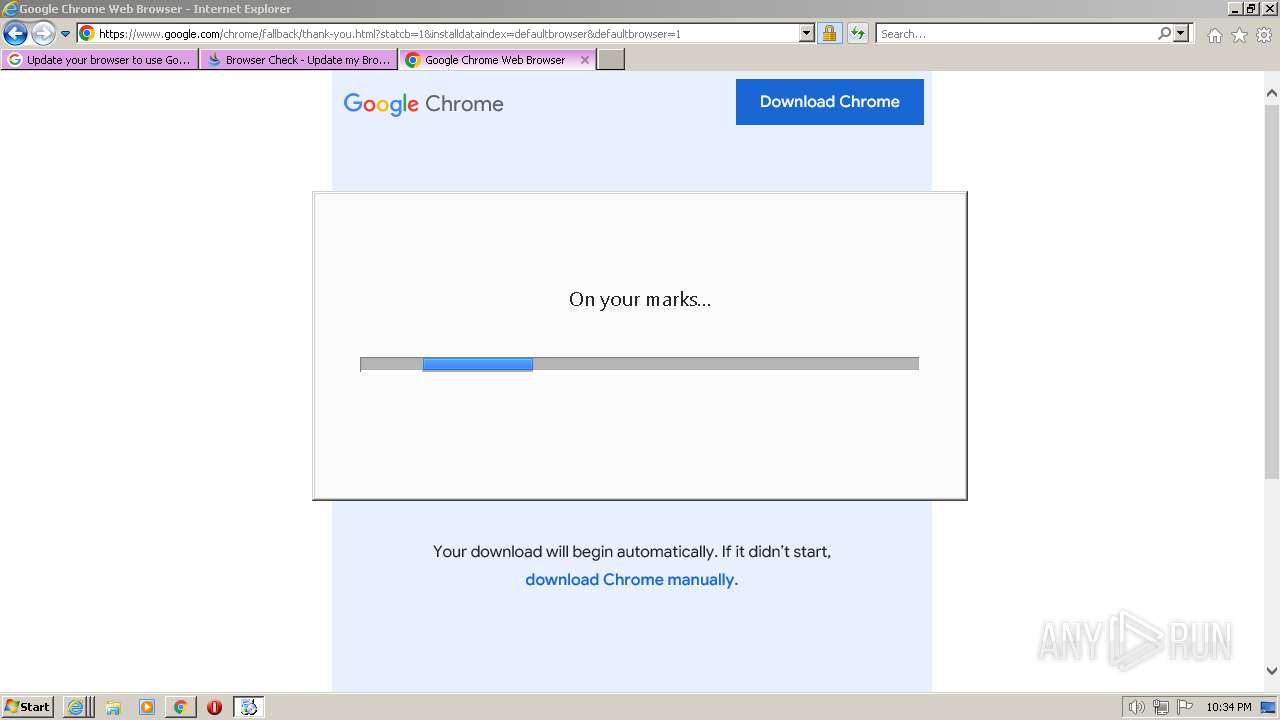Click the blue Download Chrome button
1280x720 pixels.
coord(830,102)
